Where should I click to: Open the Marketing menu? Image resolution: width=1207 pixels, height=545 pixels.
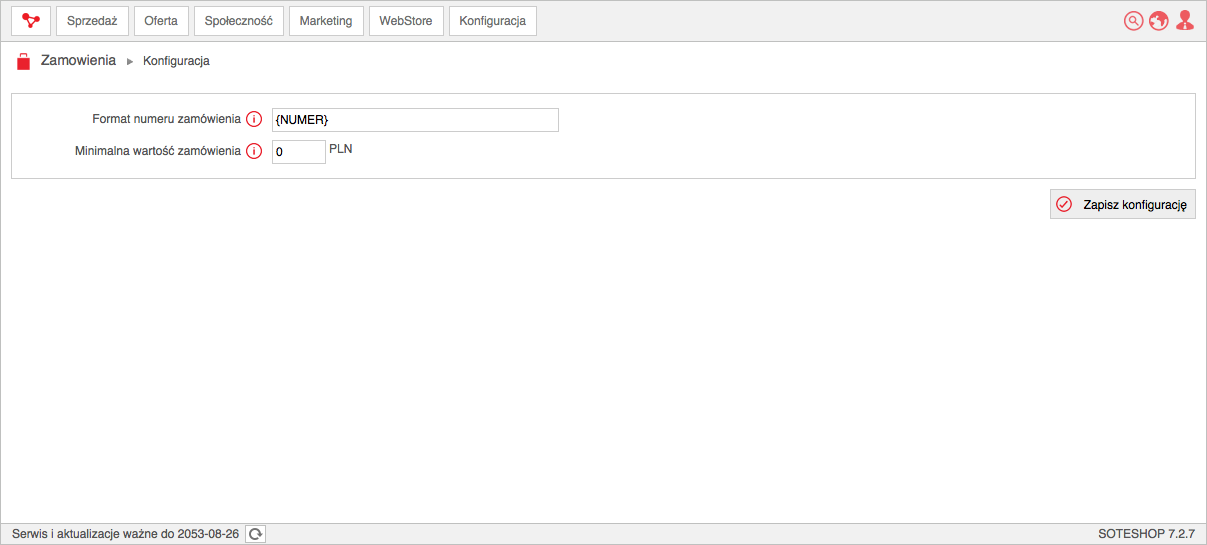pyautogui.click(x=326, y=21)
